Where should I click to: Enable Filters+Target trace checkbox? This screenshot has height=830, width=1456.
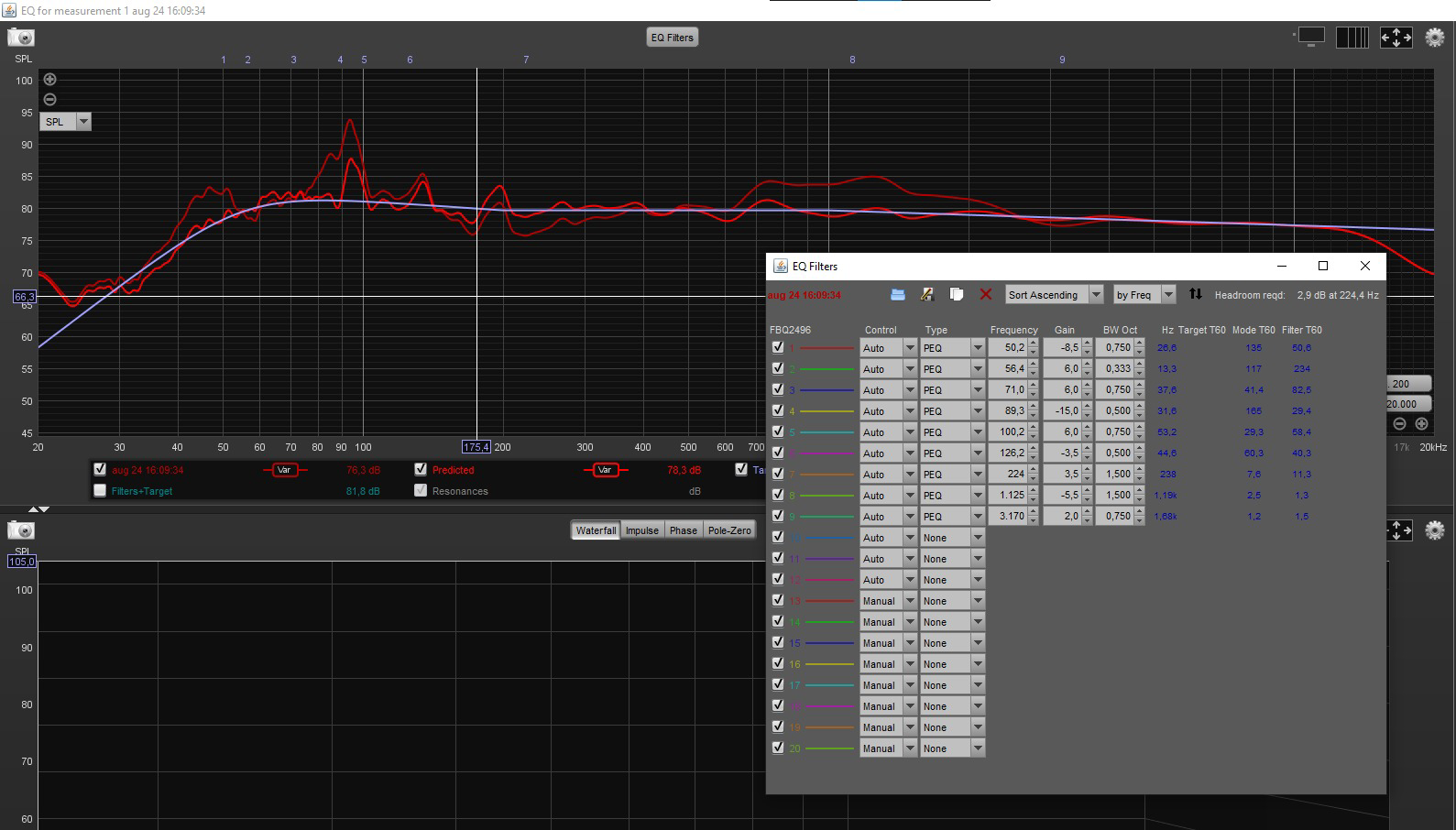[100, 490]
